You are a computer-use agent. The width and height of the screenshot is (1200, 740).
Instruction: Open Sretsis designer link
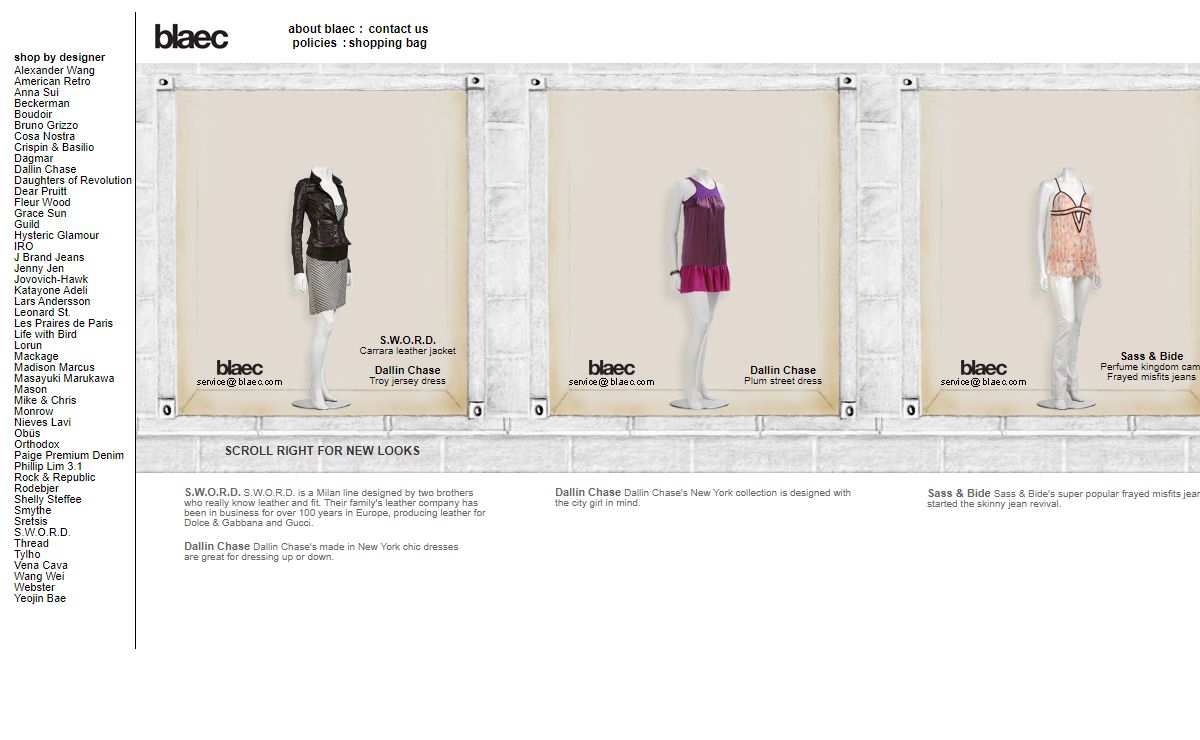[x=31, y=521]
